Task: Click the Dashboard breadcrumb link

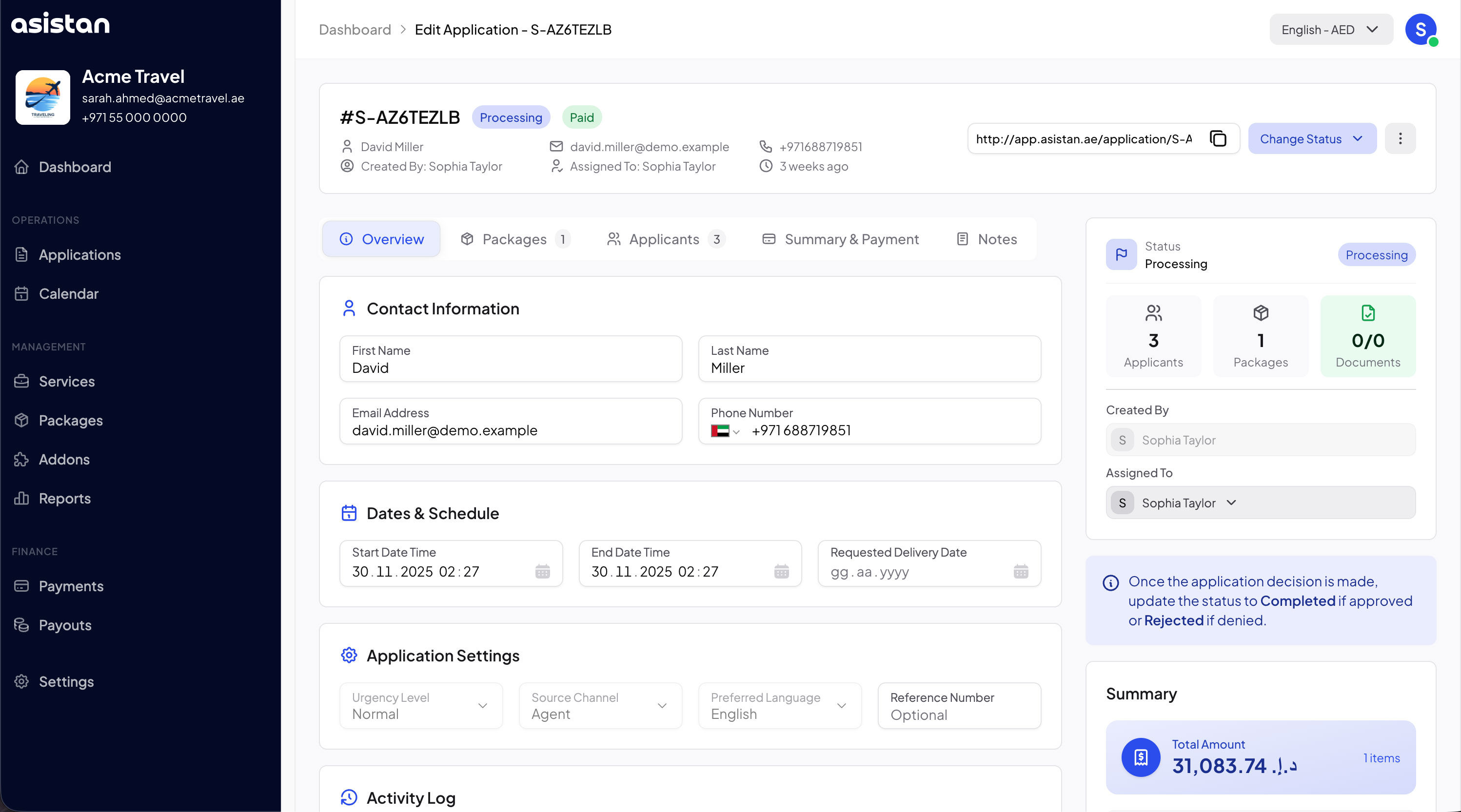Action: pyautogui.click(x=355, y=29)
